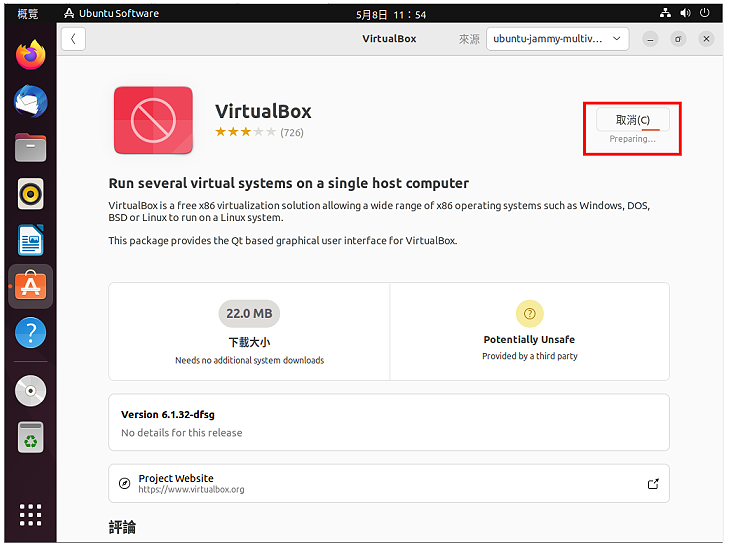Viewport: 744px width, 552px height.
Task: Open the Project Website link row
Action: tap(389, 483)
